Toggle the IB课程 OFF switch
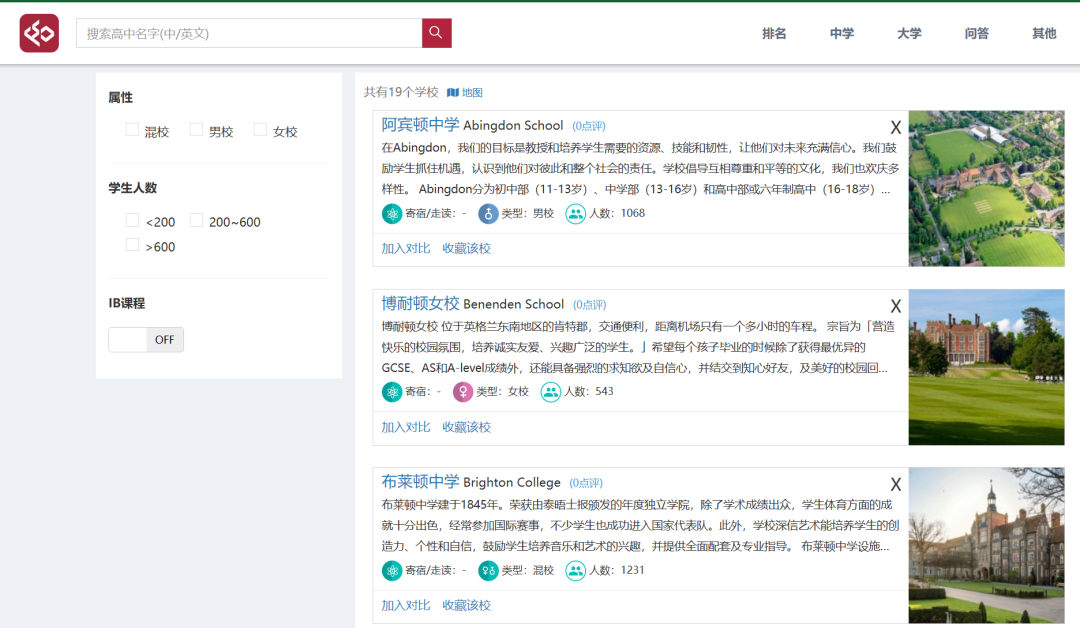Viewport: 1080px width, 628px height. point(146,339)
